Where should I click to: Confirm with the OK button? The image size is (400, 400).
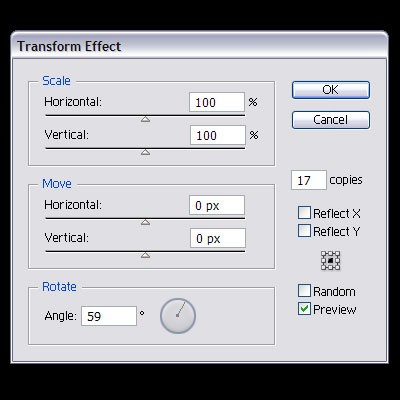click(331, 90)
